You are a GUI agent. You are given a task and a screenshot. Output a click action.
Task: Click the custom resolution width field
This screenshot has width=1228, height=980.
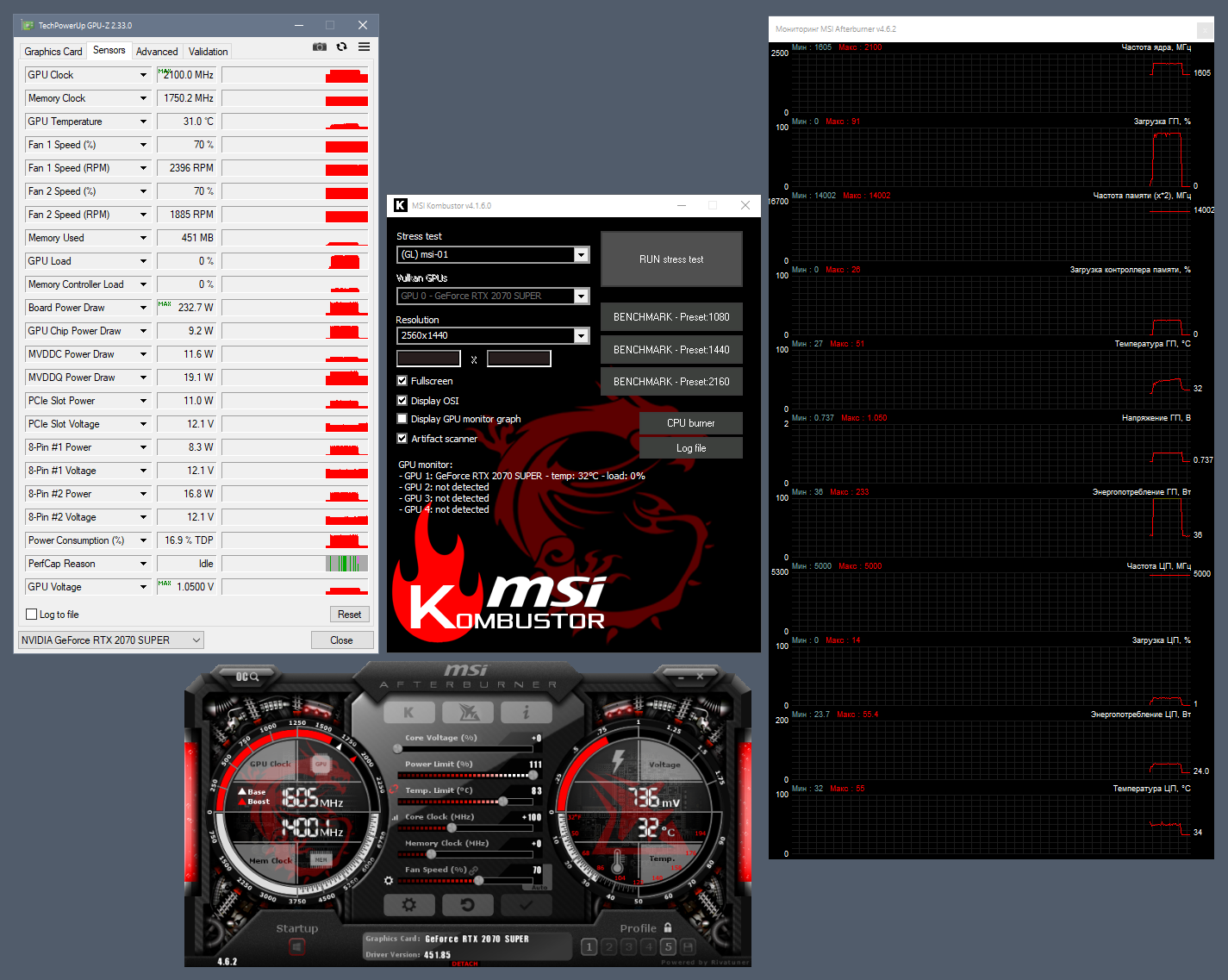click(428, 359)
